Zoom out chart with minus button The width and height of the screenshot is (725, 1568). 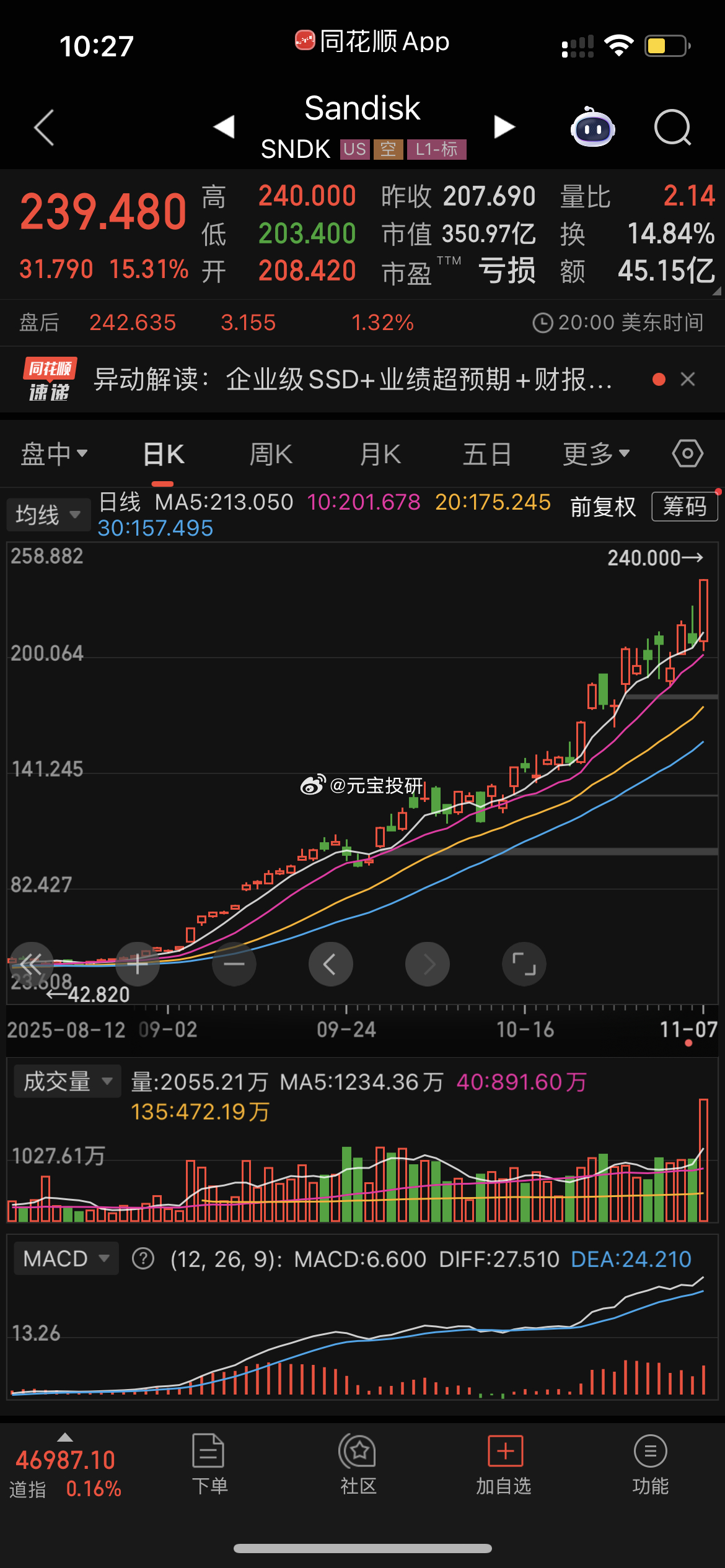[234, 964]
